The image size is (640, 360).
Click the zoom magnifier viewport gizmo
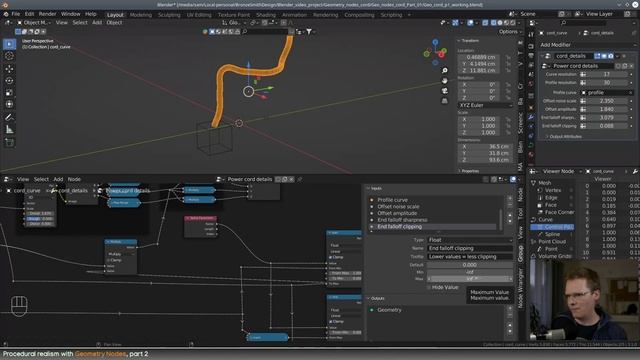(444, 71)
